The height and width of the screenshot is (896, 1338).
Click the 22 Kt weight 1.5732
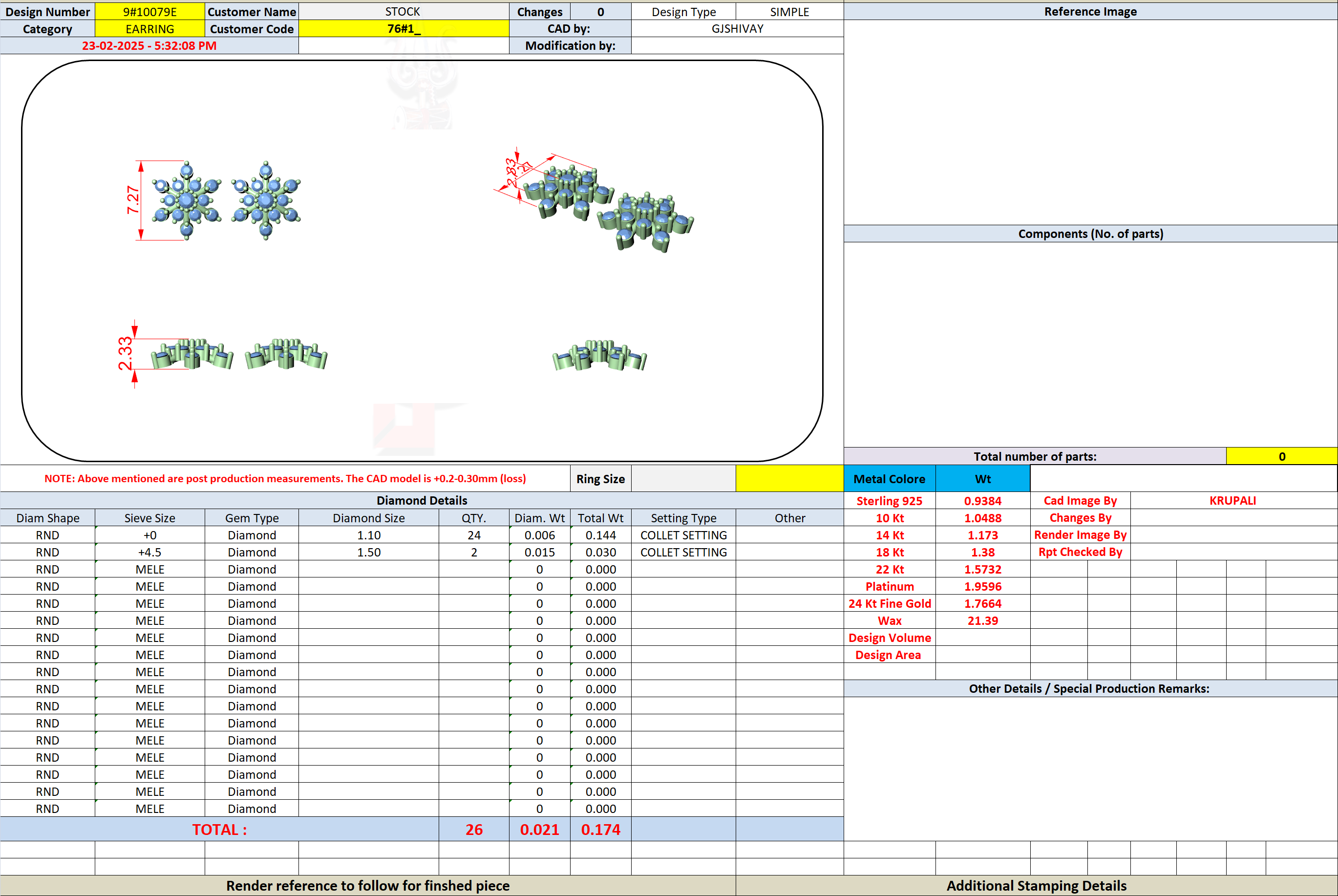click(x=983, y=570)
